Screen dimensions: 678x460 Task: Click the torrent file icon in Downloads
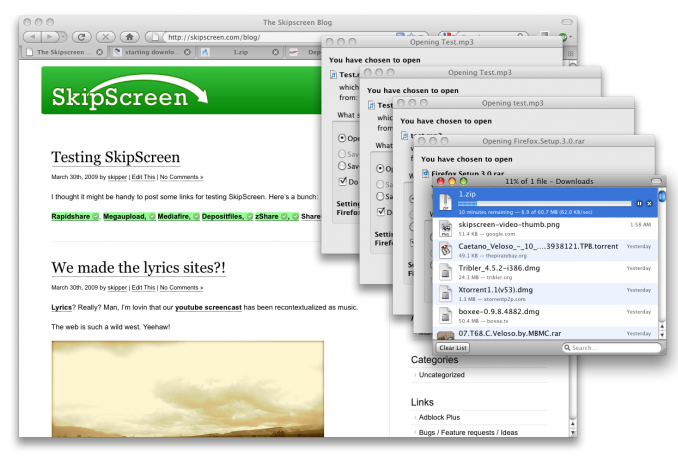(x=446, y=250)
